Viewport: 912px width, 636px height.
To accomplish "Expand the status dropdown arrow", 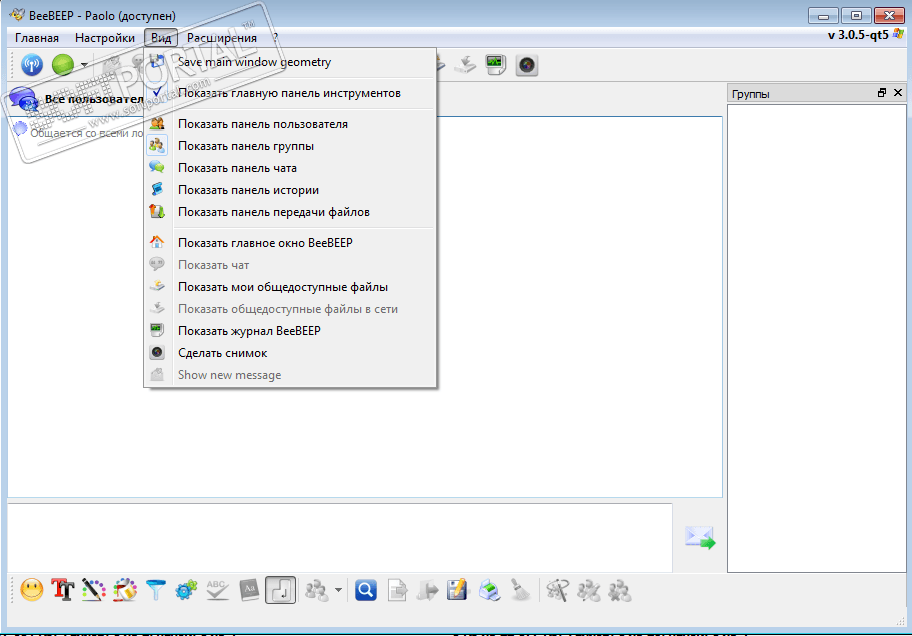I will click(x=84, y=65).
